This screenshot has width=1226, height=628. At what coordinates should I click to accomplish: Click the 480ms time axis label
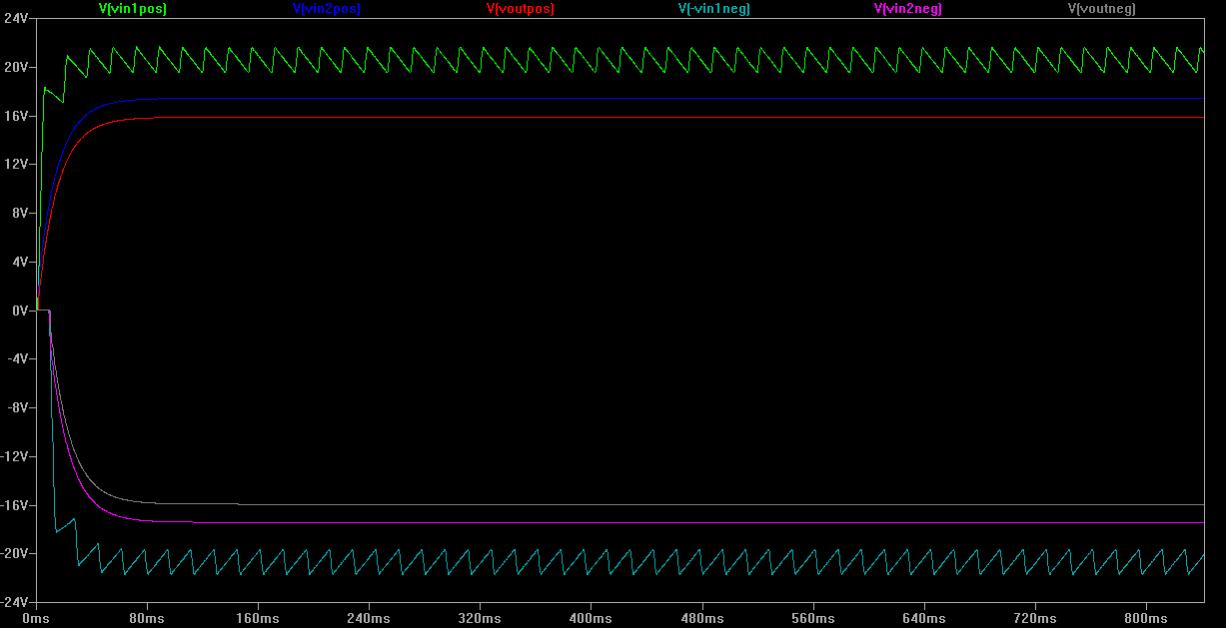click(702, 620)
